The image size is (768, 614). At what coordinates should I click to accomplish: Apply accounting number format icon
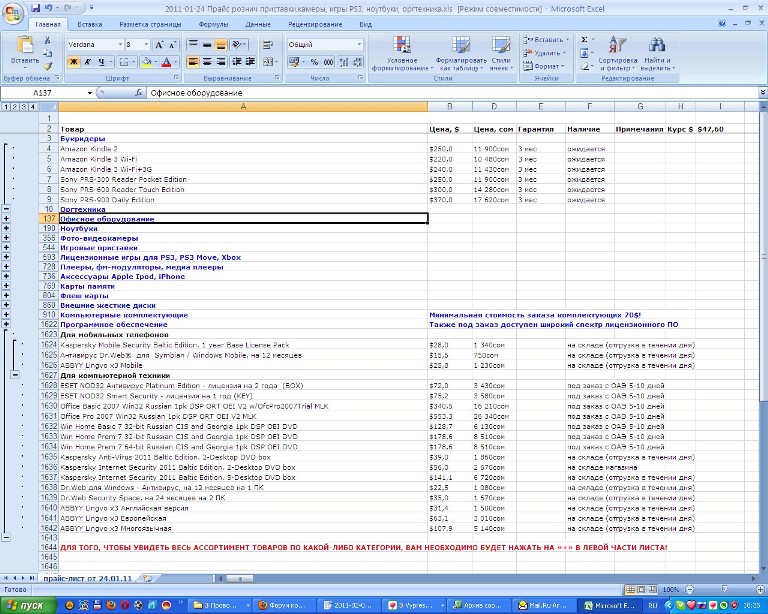[x=293, y=62]
